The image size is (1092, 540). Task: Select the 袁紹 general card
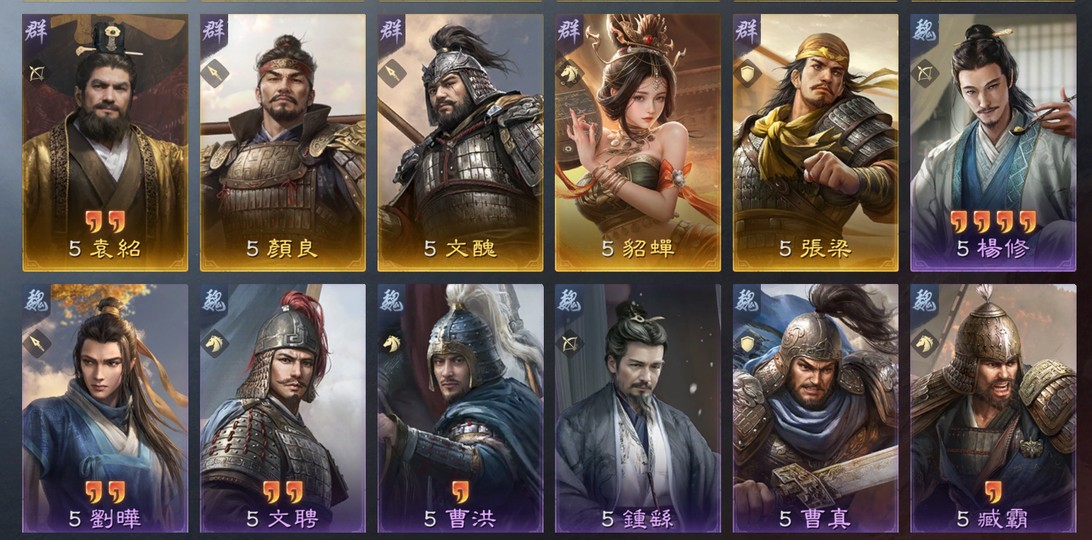pos(105,143)
